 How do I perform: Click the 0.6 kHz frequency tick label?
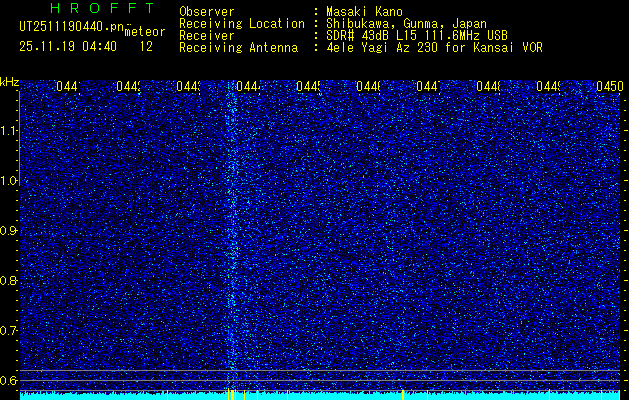[9, 380]
